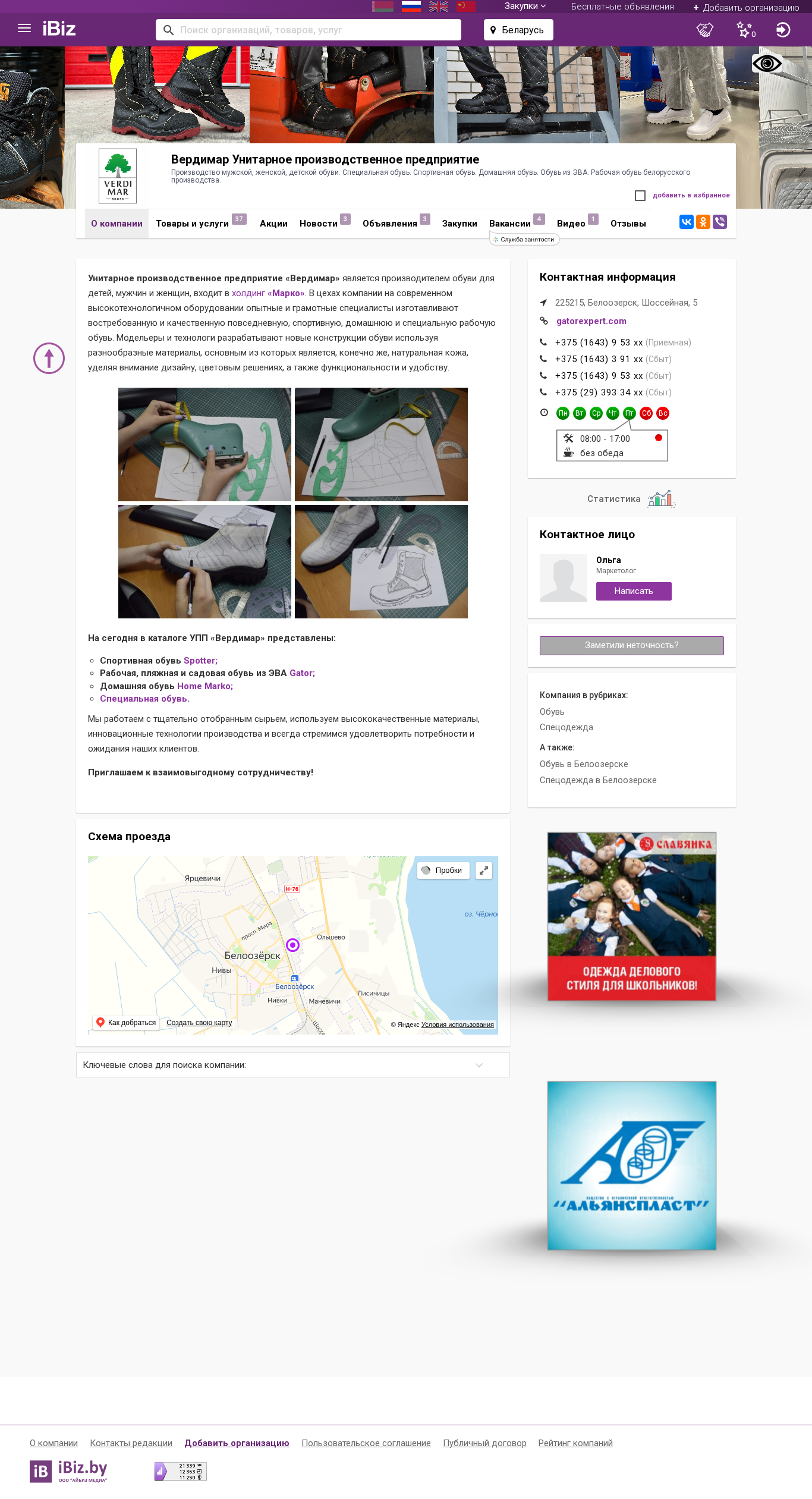Open the gatorexpert.com website link

pyautogui.click(x=591, y=321)
